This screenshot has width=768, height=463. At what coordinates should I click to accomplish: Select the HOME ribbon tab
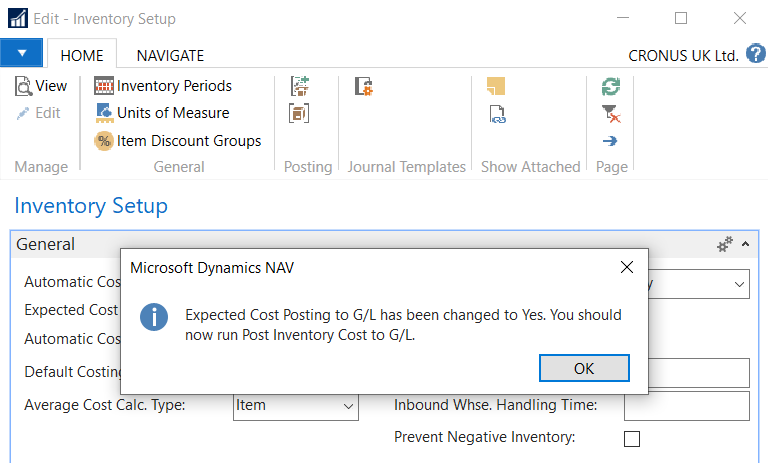tap(82, 56)
